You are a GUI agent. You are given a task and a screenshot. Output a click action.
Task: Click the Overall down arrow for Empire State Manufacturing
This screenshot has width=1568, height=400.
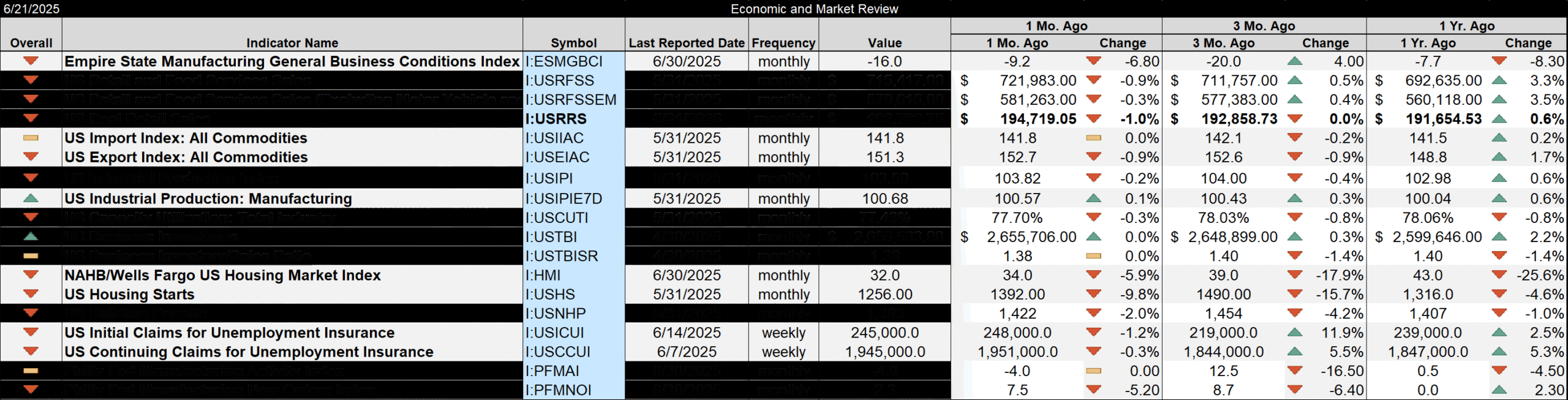pos(31,61)
